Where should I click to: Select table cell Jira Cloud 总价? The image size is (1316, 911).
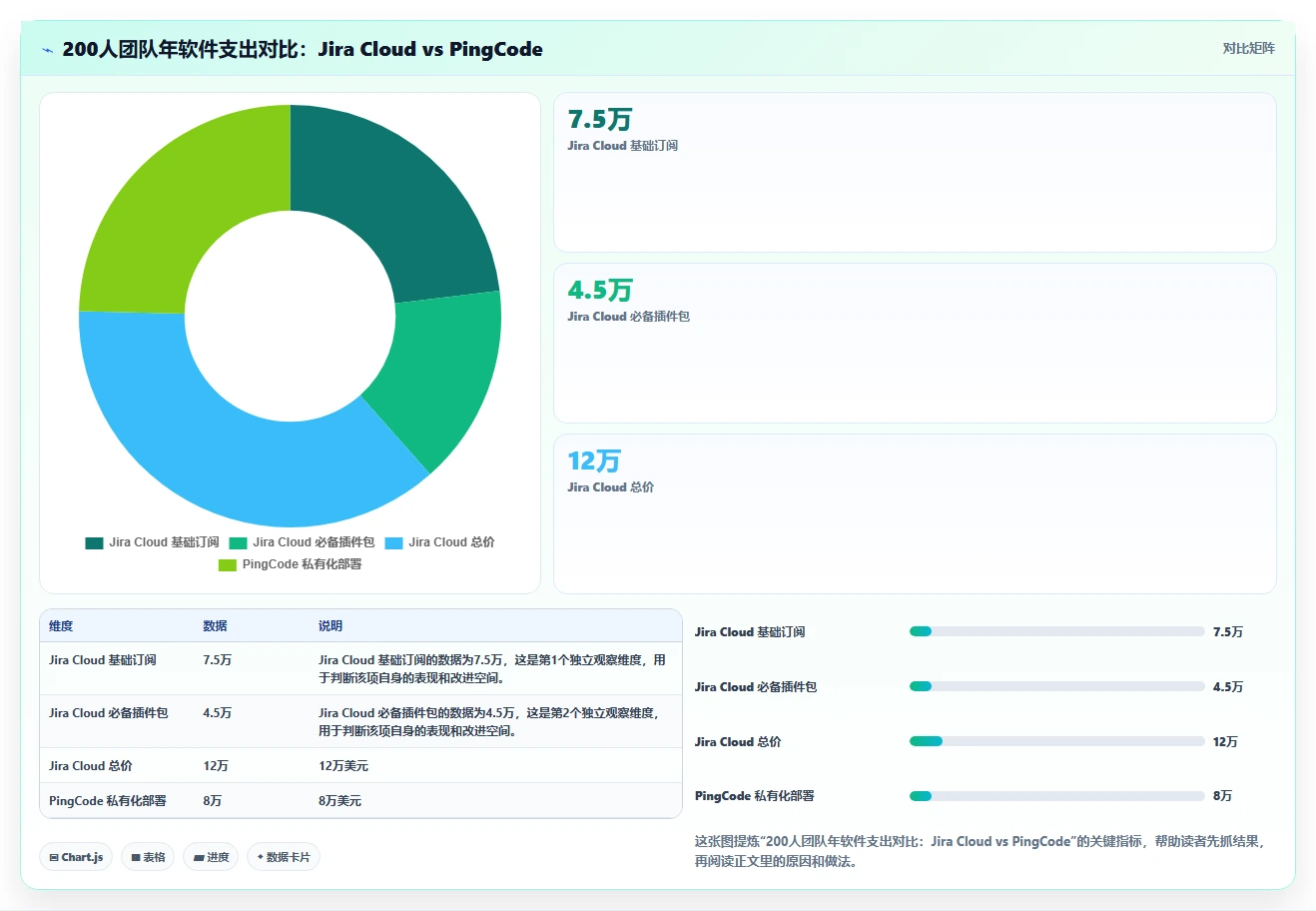click(91, 766)
